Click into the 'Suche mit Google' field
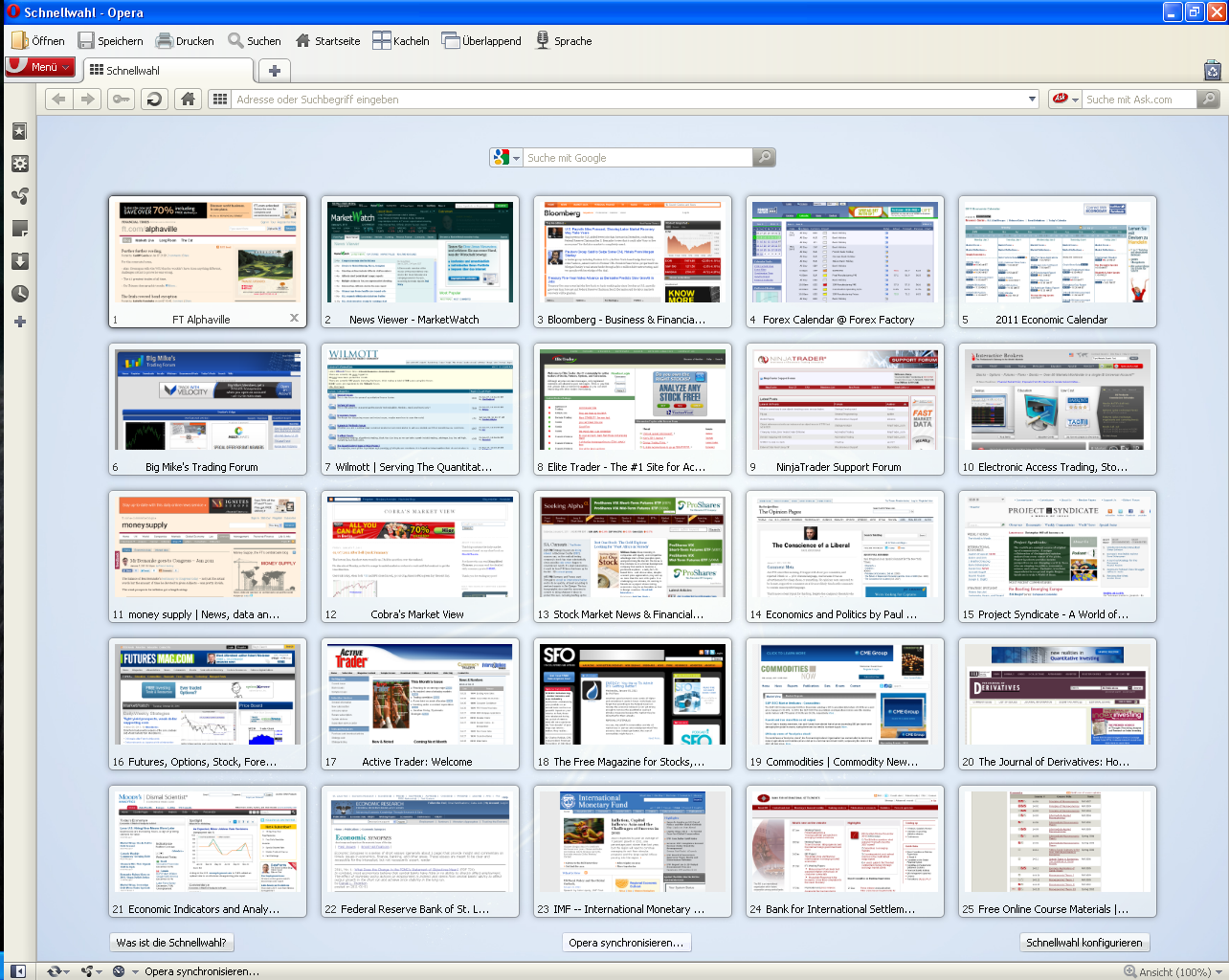 [637, 157]
